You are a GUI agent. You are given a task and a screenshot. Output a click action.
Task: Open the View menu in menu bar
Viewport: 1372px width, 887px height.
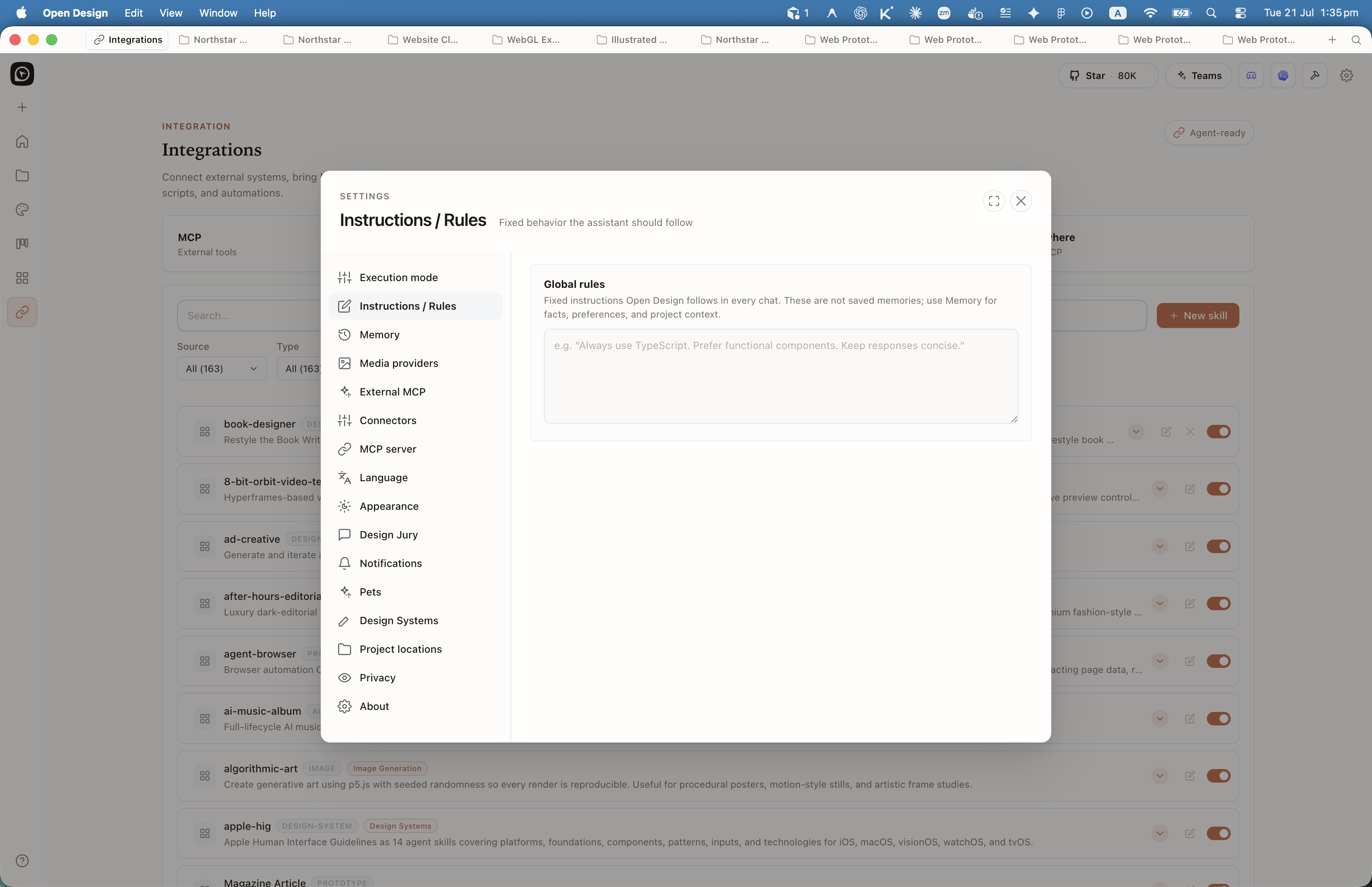tap(170, 13)
